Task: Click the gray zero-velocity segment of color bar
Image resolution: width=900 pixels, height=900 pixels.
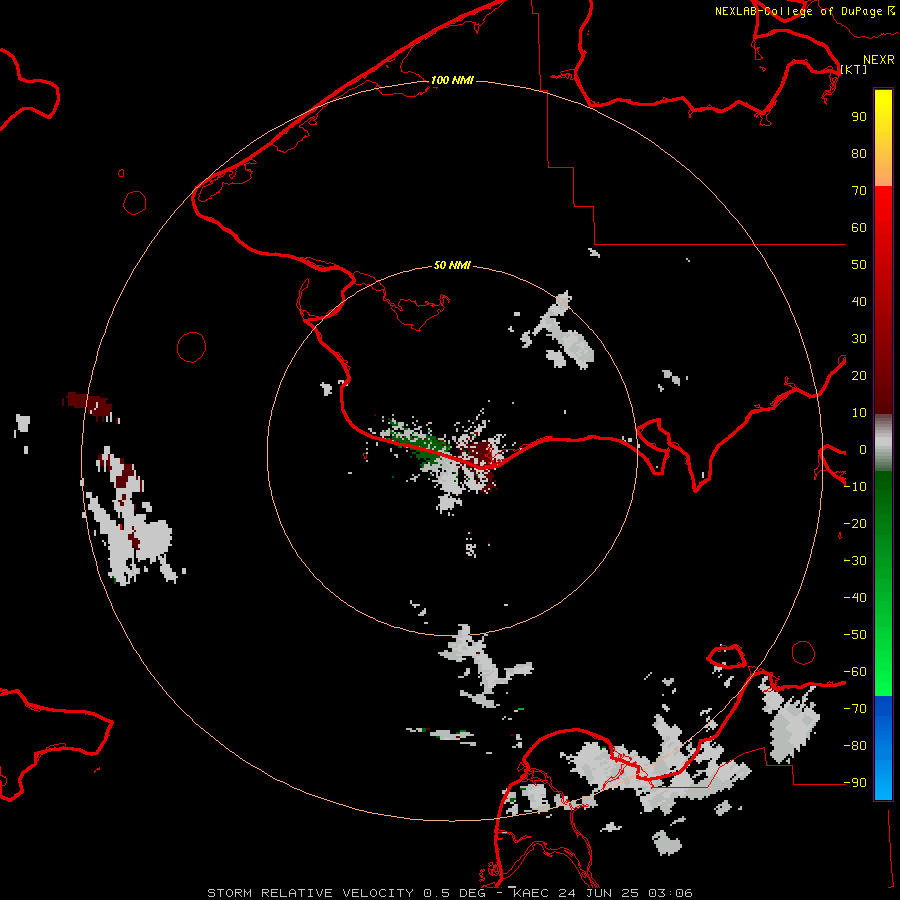Action: coord(883,443)
